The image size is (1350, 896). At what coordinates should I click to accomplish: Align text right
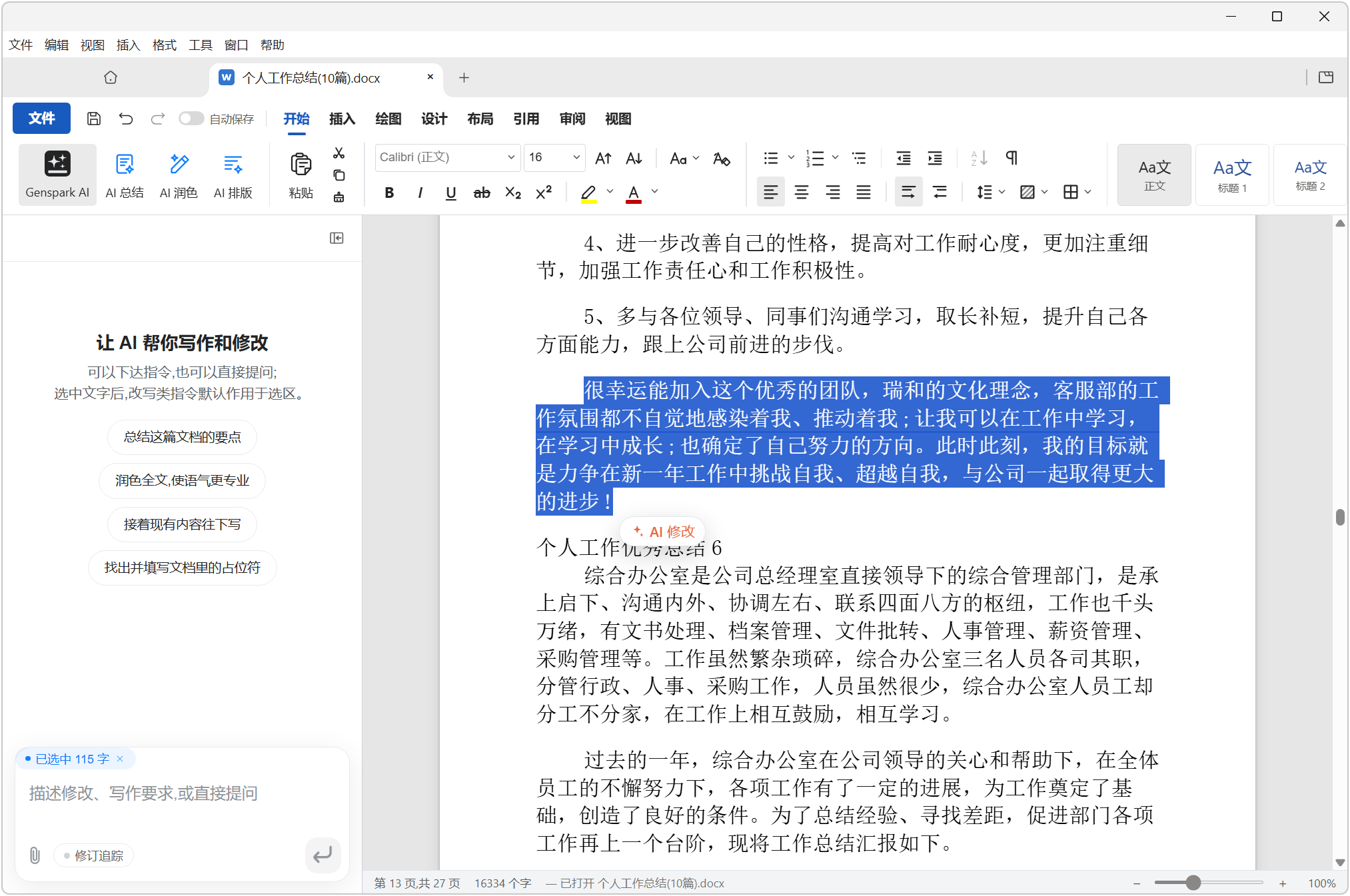coord(833,193)
